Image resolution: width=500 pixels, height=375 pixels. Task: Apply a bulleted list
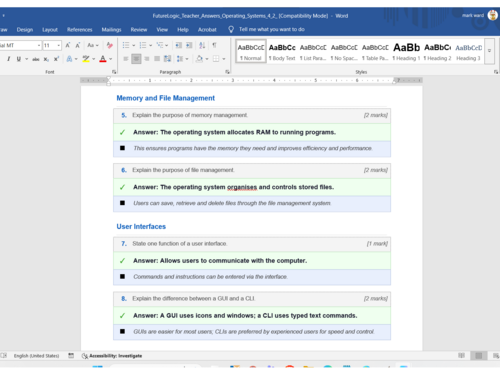coord(126,45)
